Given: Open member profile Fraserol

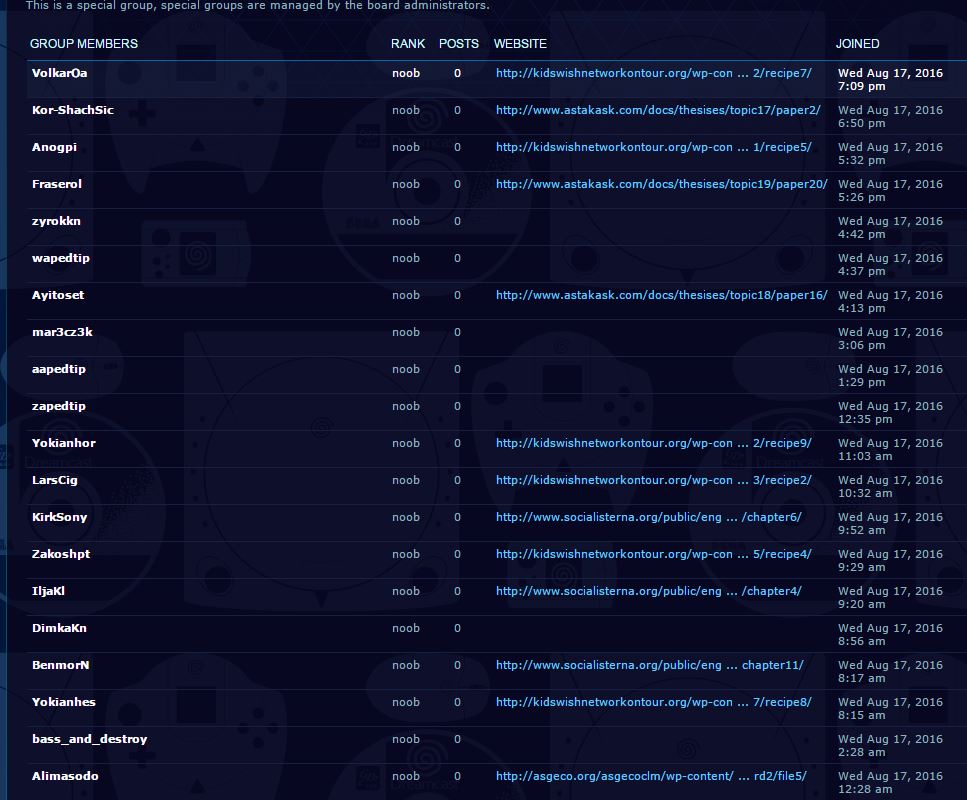Looking at the screenshot, I should [x=57, y=184].
